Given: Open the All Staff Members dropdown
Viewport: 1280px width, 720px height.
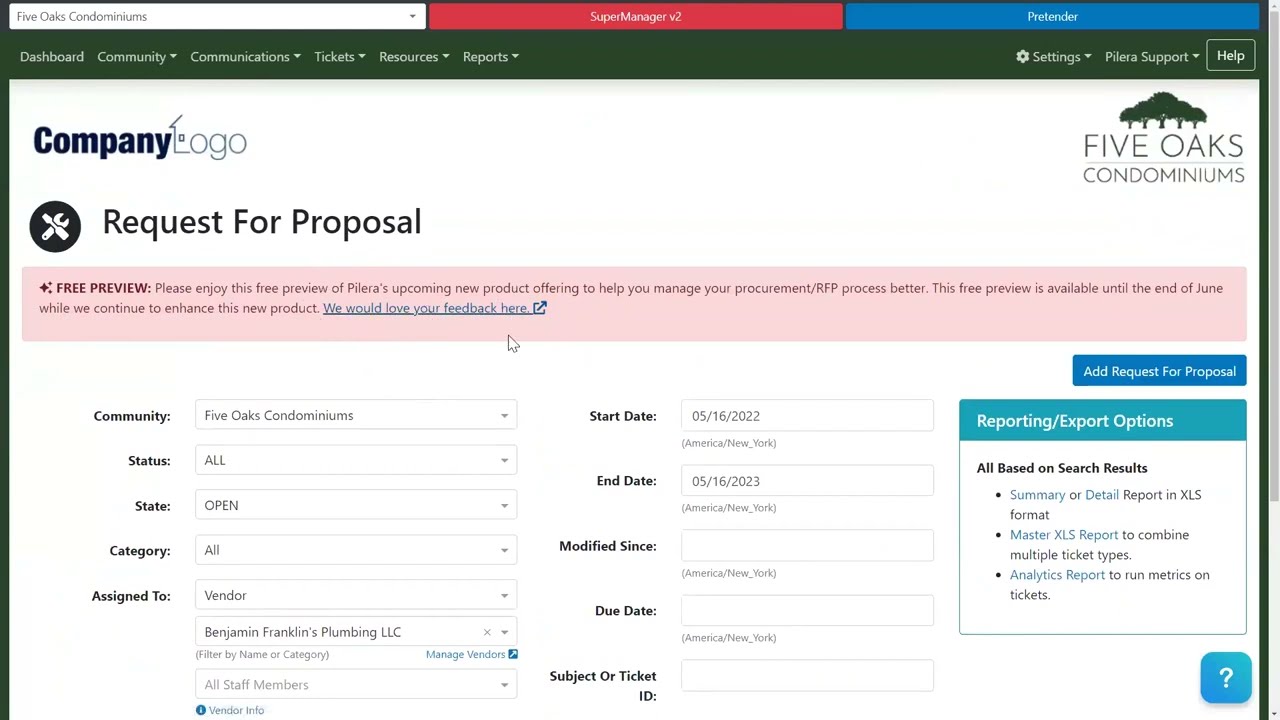Looking at the screenshot, I should click(x=356, y=685).
